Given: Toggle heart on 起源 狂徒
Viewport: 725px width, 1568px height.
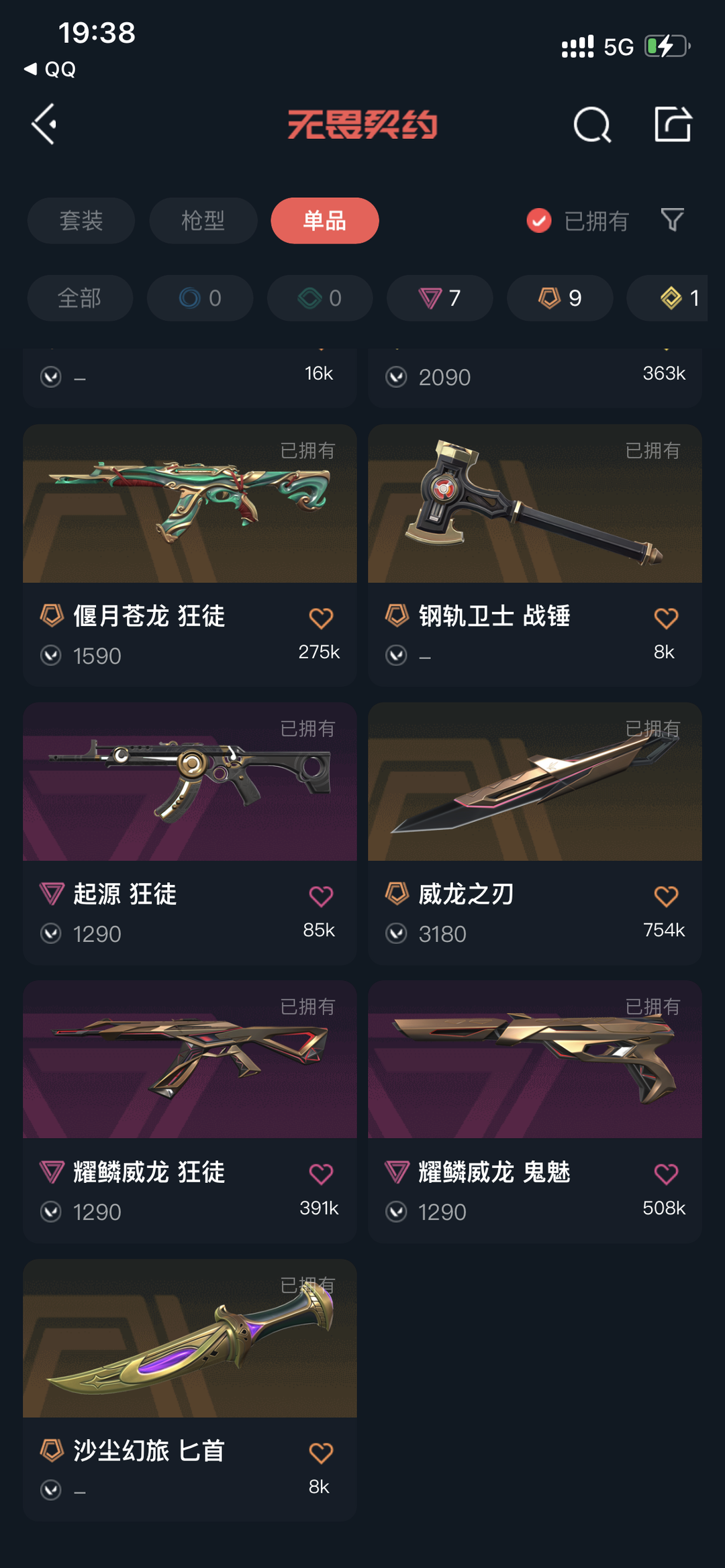Looking at the screenshot, I should 321,896.
